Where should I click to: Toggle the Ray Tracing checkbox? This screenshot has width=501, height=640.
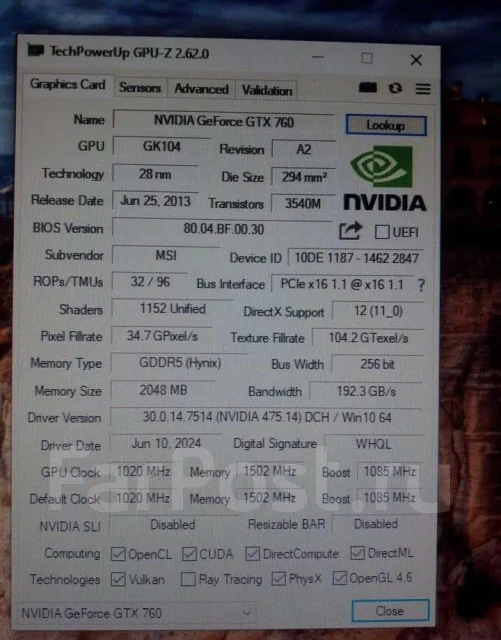point(188,579)
